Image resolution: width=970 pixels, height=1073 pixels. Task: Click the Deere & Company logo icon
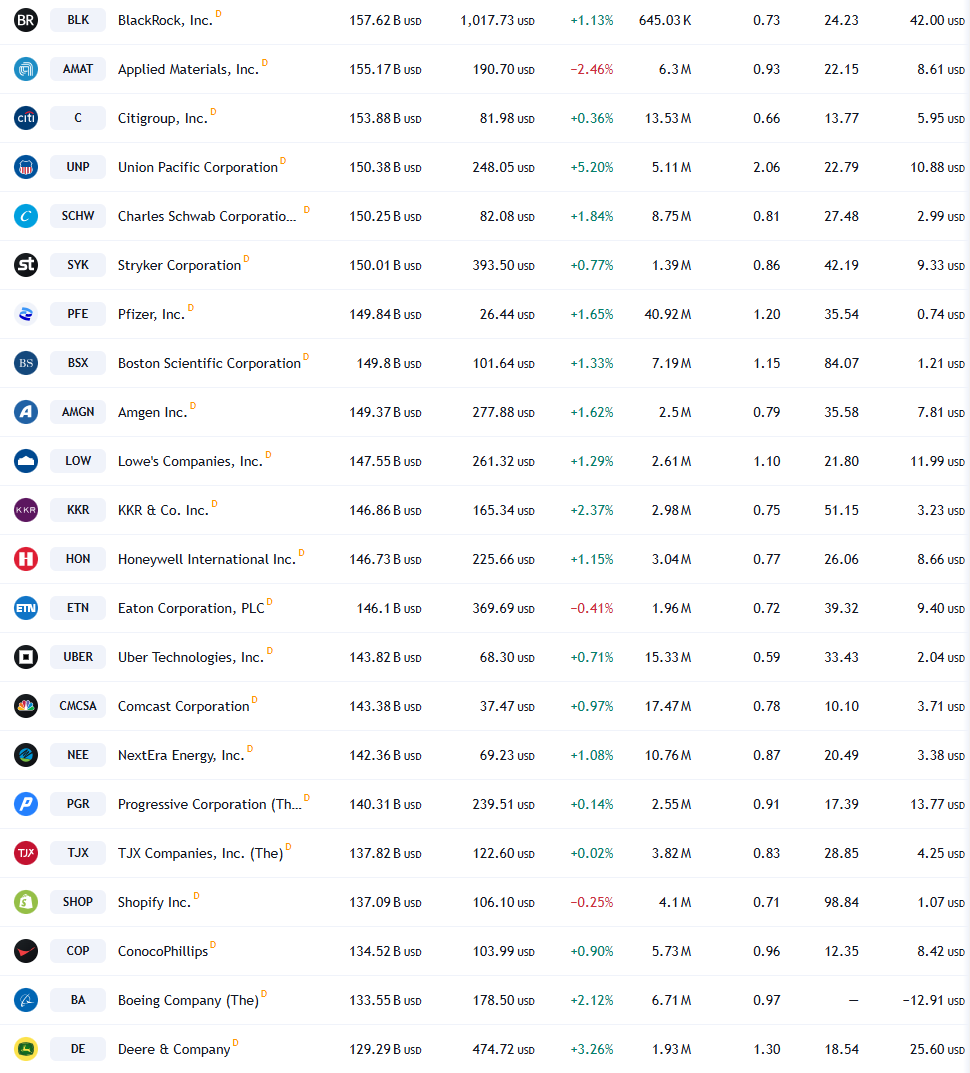[26, 1049]
